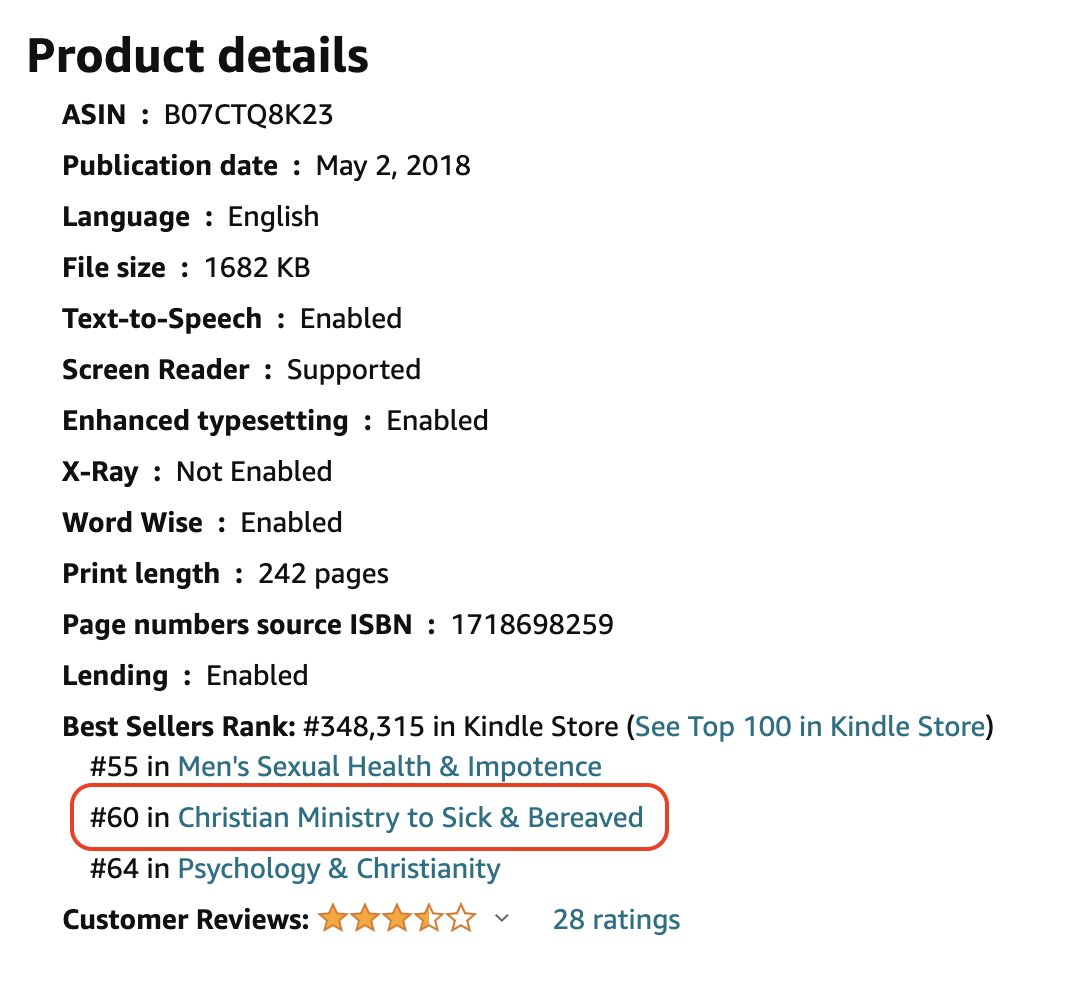
Task: Expand the customer reviews rating chevron
Action: click(502, 919)
